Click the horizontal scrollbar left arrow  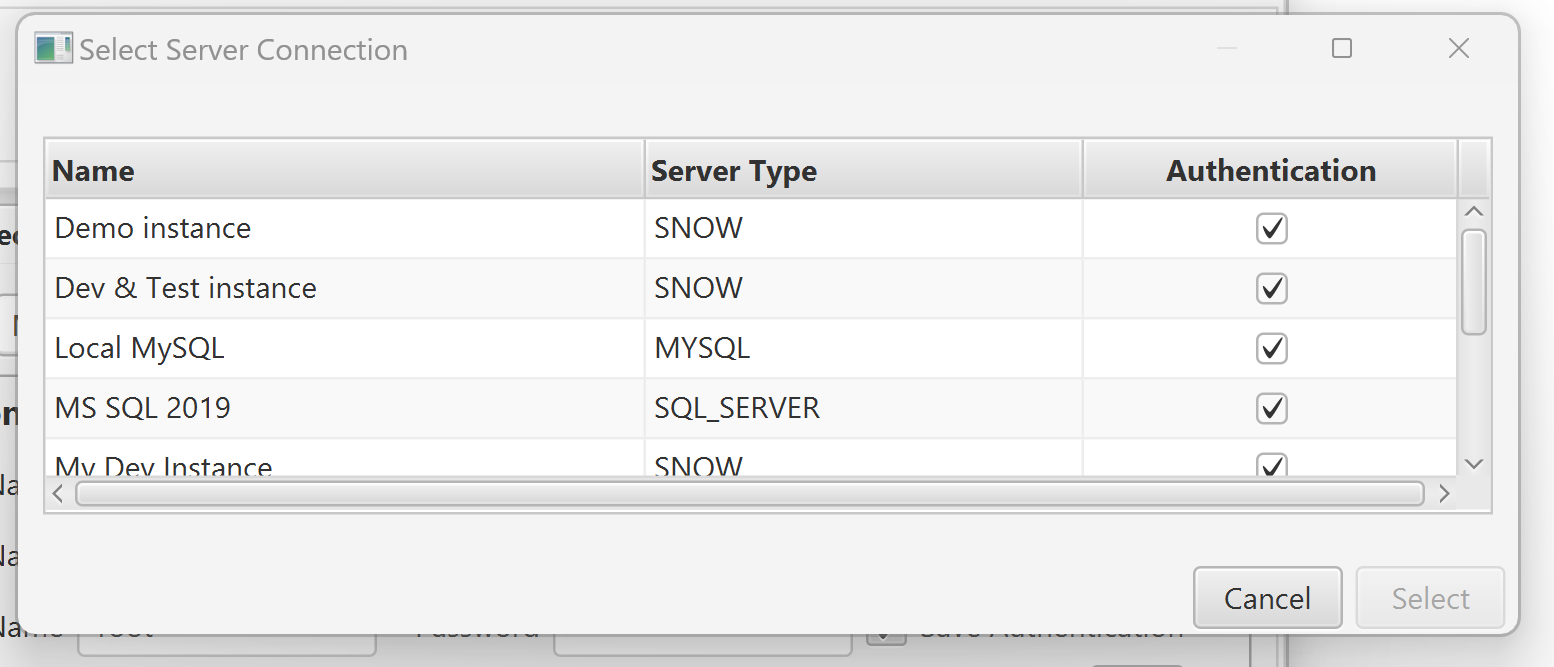[x=58, y=493]
